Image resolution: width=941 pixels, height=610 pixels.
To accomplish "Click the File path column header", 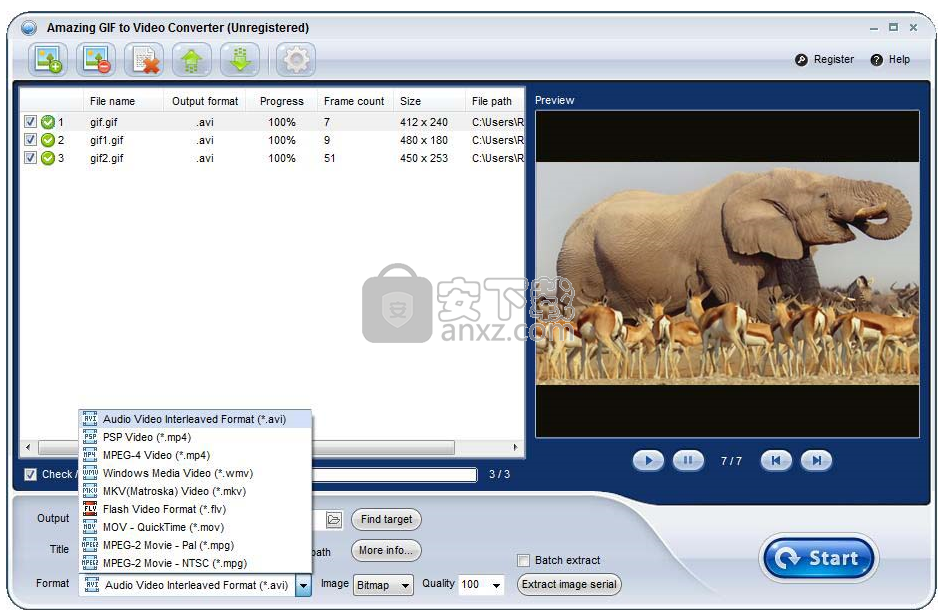I will (495, 101).
